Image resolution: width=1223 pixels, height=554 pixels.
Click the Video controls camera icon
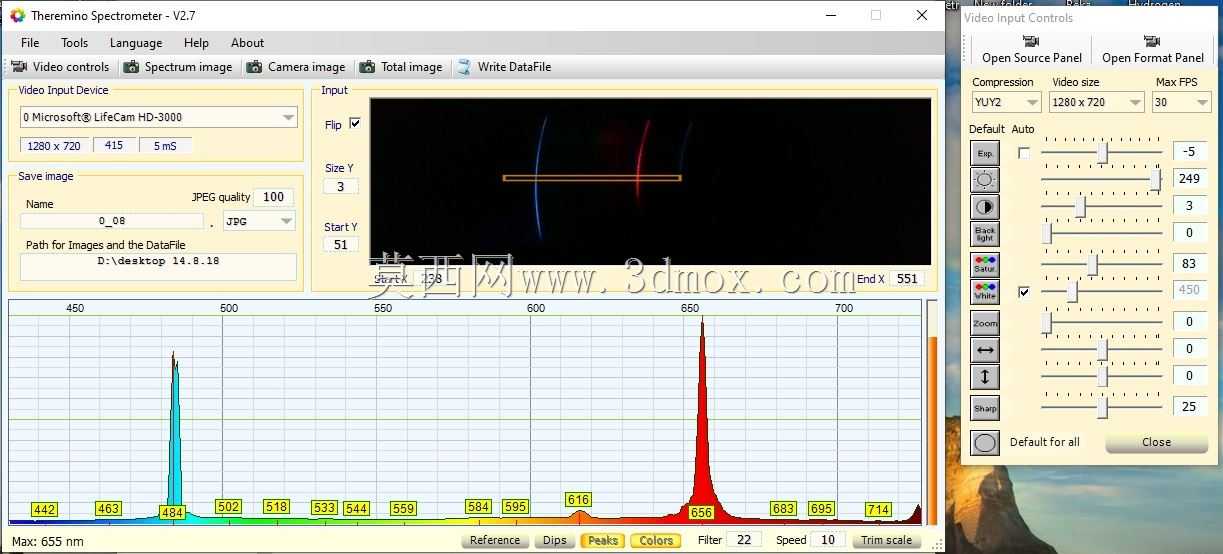(19, 67)
